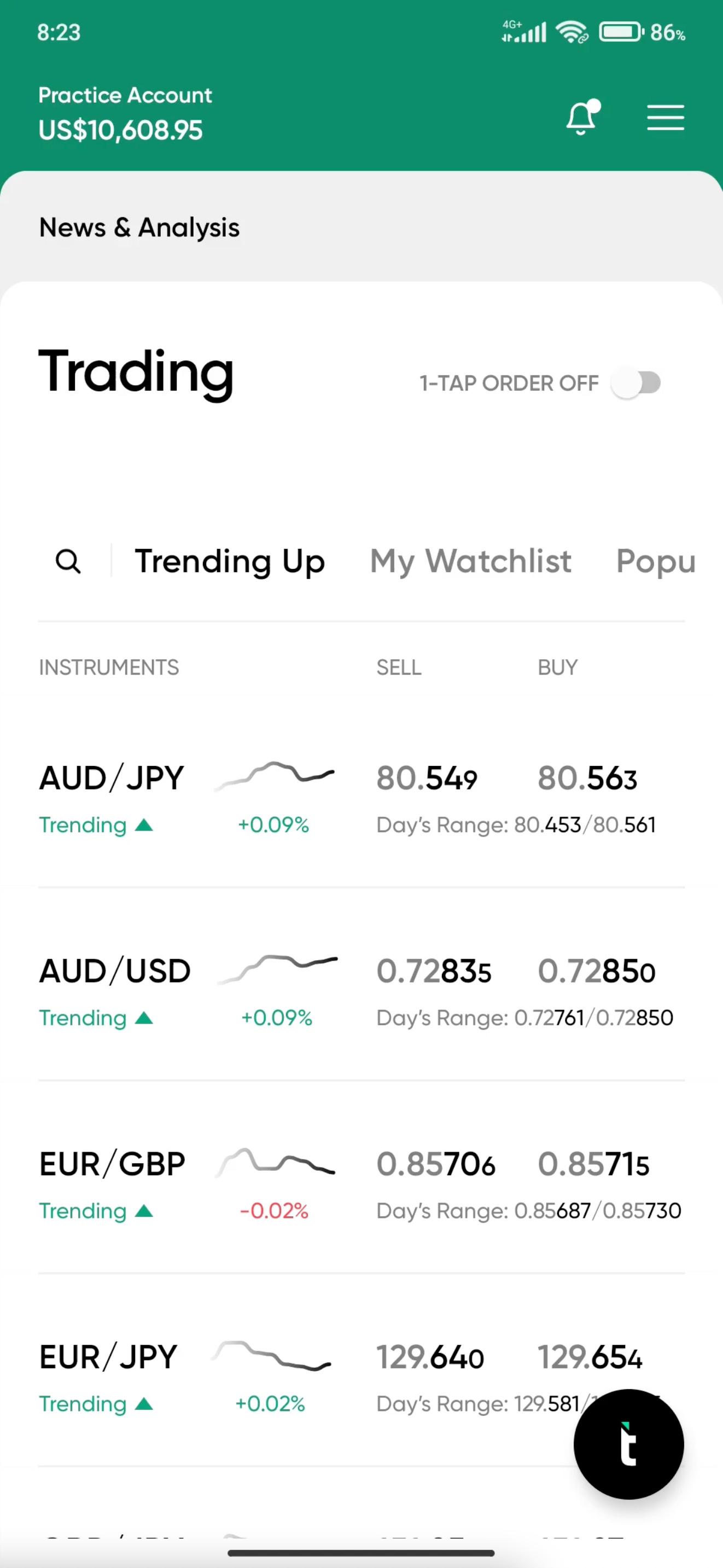Open the floating chat assistant button

(629, 1444)
